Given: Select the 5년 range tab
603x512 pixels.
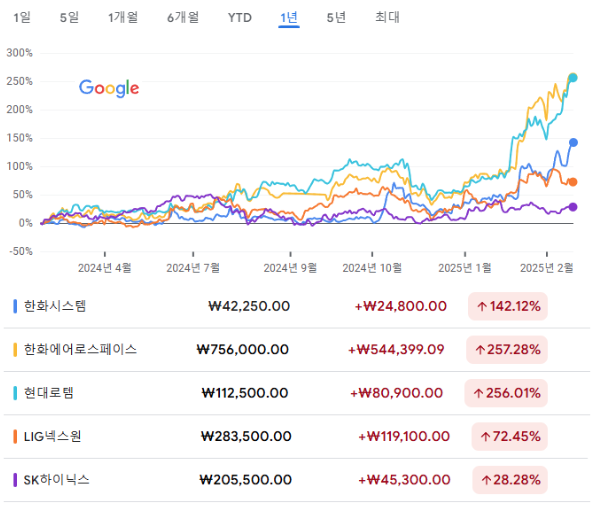Looking at the screenshot, I should pos(336,17).
